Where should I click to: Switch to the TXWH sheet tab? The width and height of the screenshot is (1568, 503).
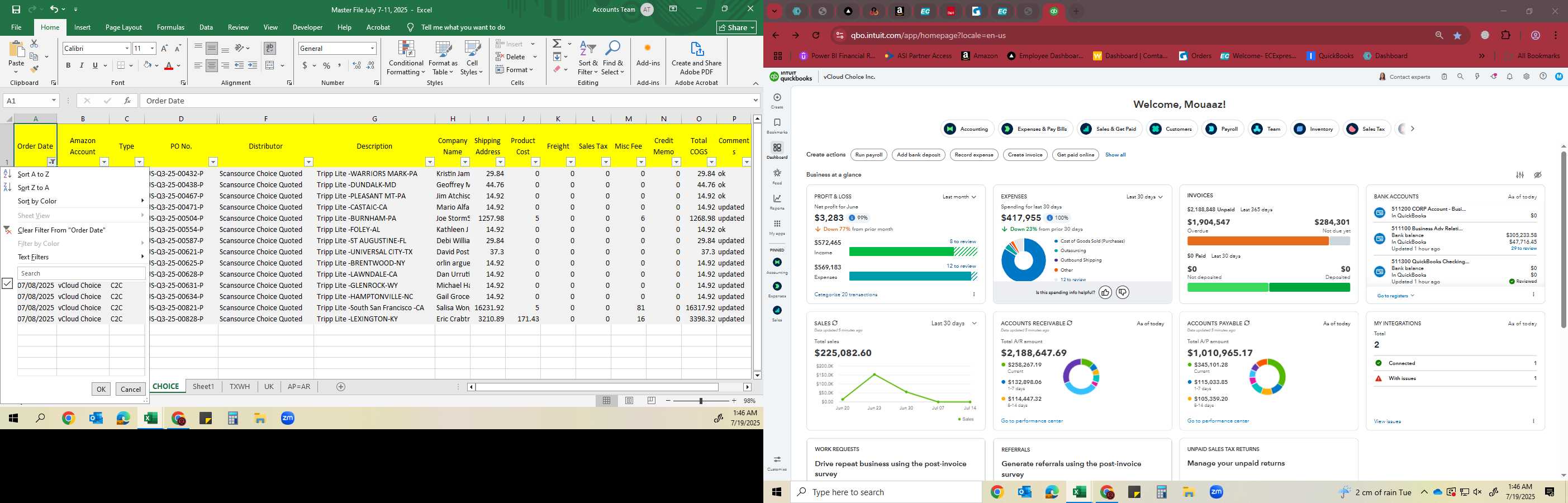pyautogui.click(x=240, y=387)
